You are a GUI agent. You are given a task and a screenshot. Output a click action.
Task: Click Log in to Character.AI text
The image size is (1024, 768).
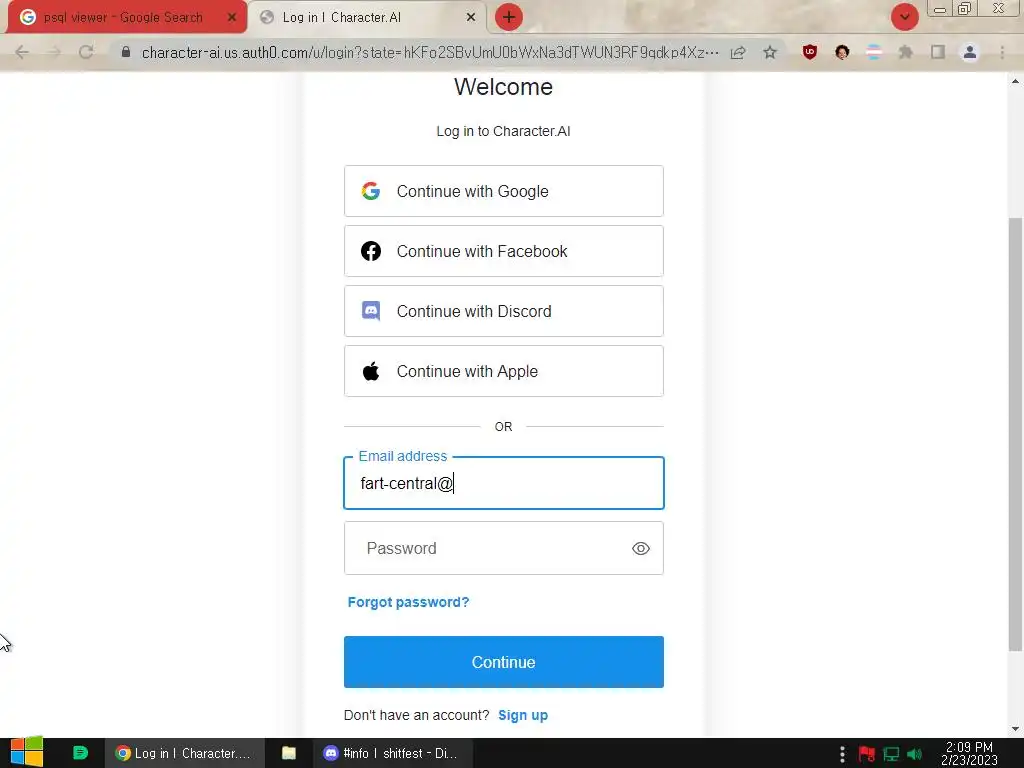pyautogui.click(x=504, y=131)
